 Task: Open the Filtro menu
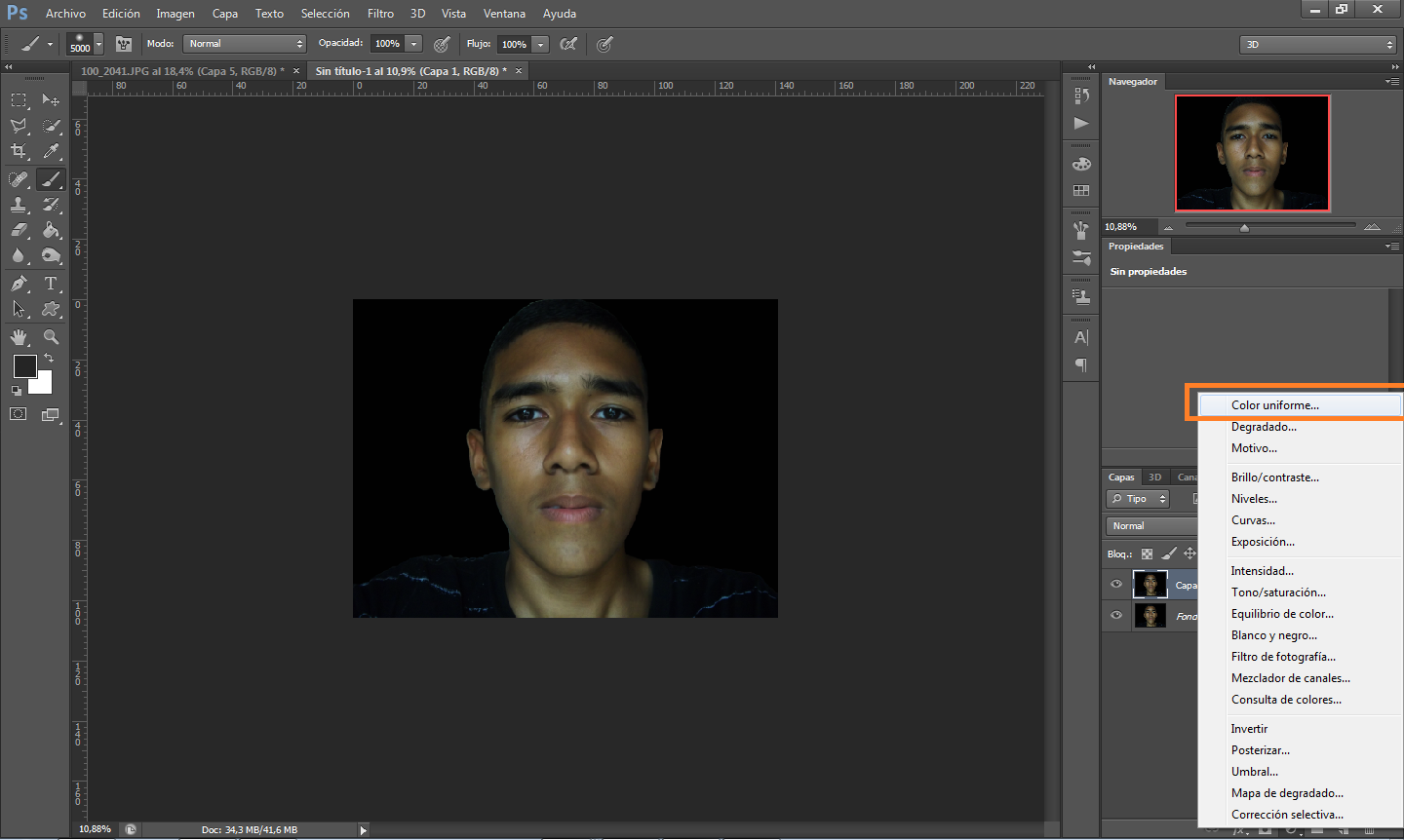tap(380, 14)
